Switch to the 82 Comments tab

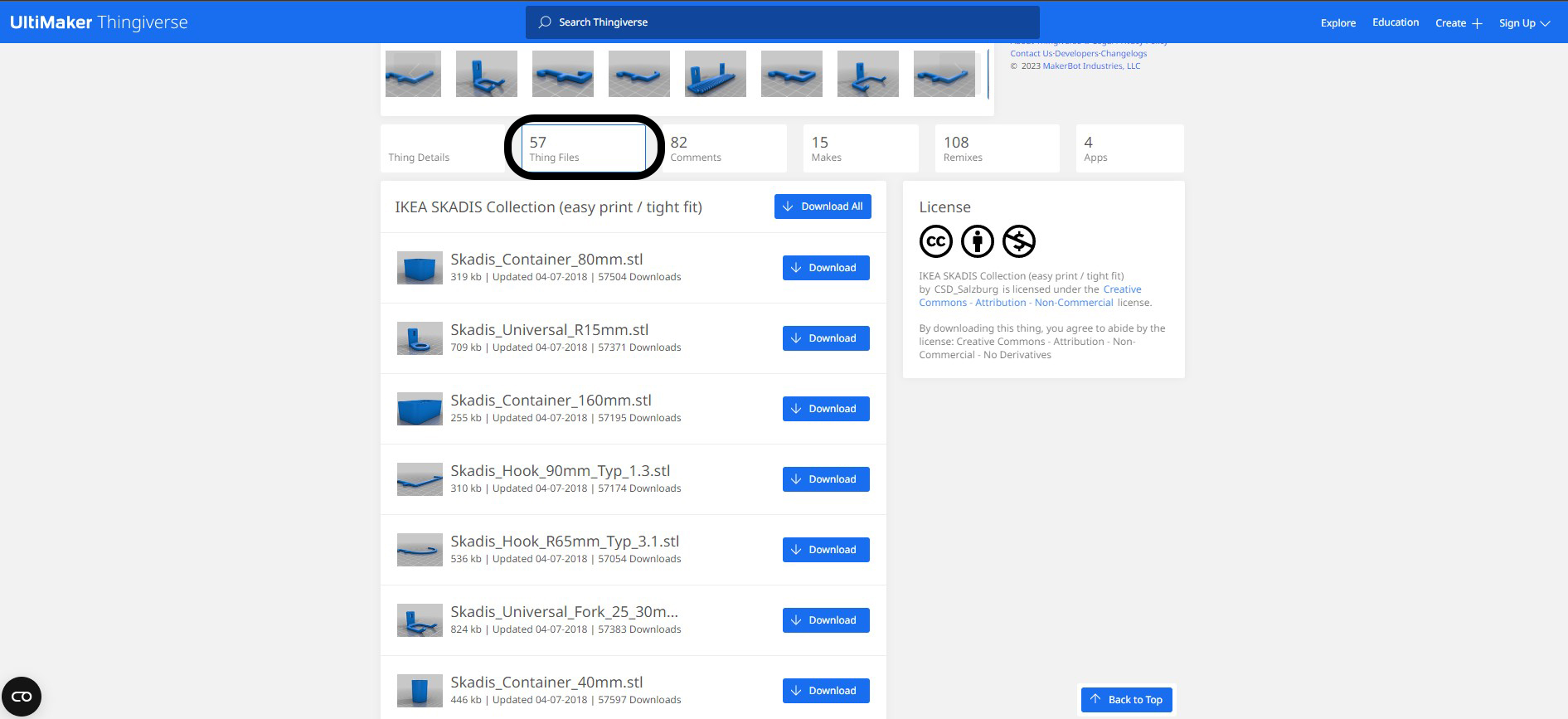click(725, 148)
